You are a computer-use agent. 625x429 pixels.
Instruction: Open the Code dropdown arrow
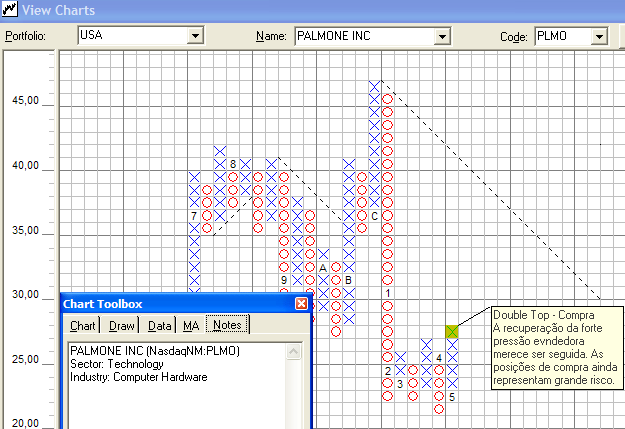tap(599, 36)
